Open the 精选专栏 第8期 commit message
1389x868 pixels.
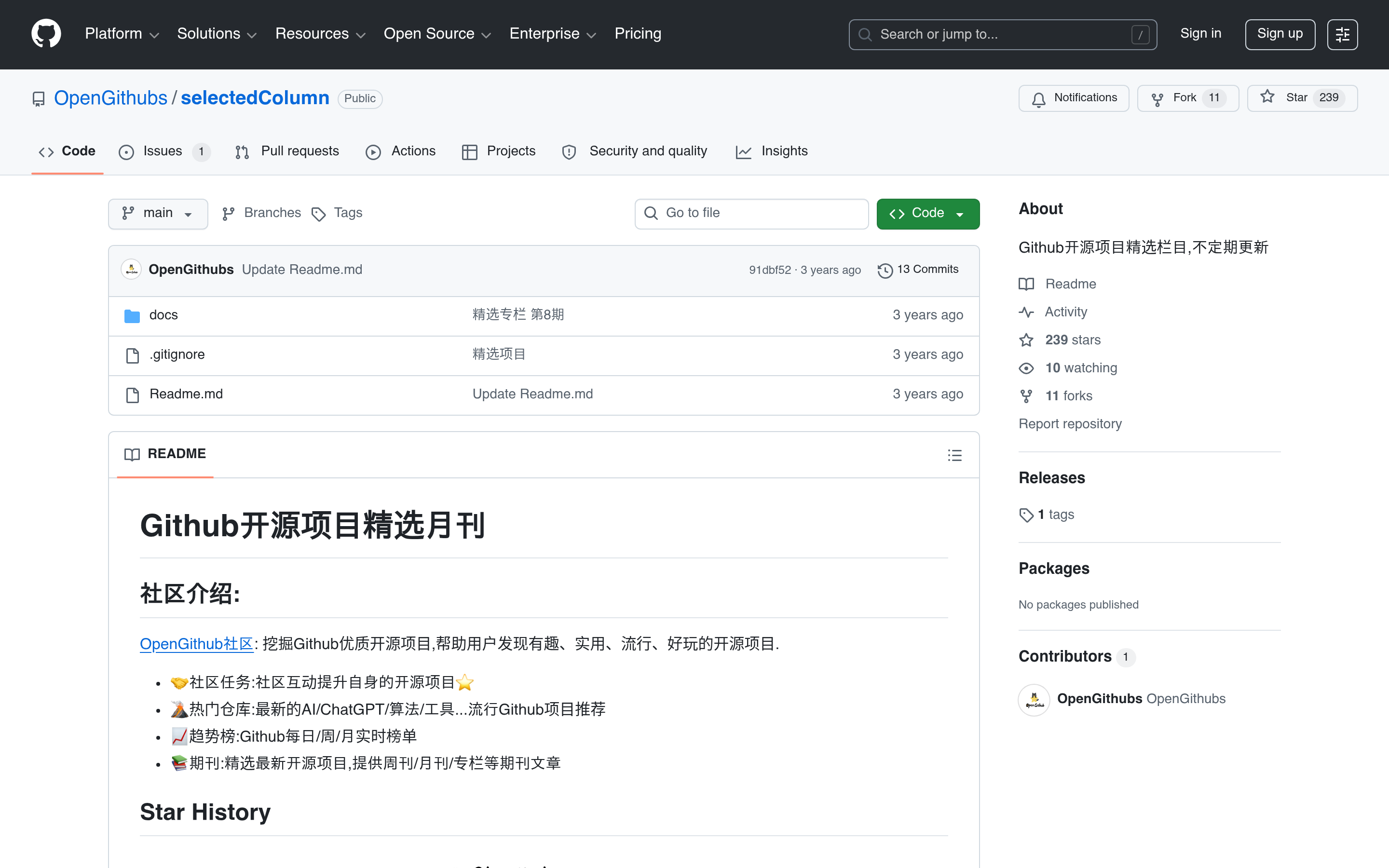[517, 314]
